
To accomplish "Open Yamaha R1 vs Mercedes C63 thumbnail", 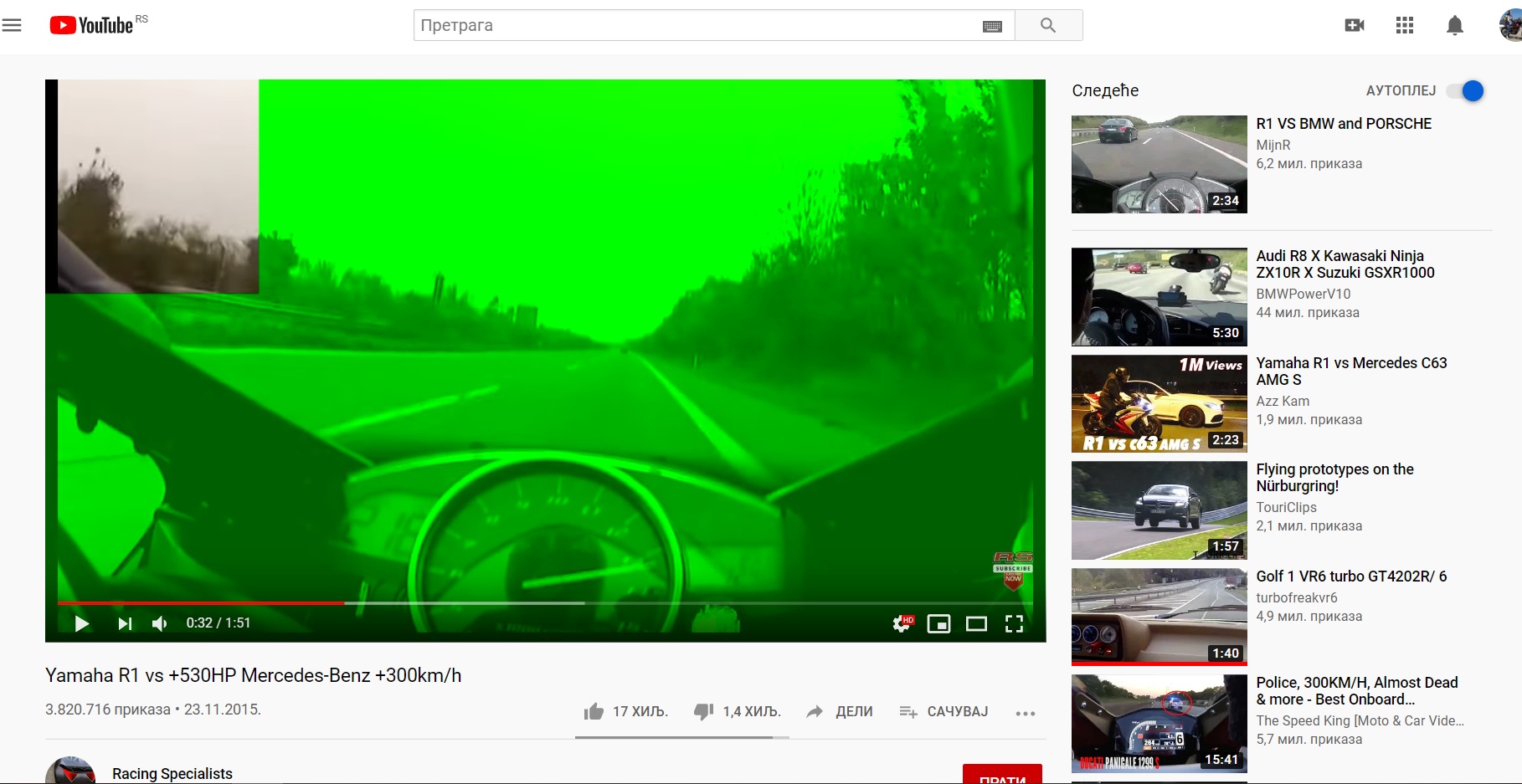I will point(1159,403).
